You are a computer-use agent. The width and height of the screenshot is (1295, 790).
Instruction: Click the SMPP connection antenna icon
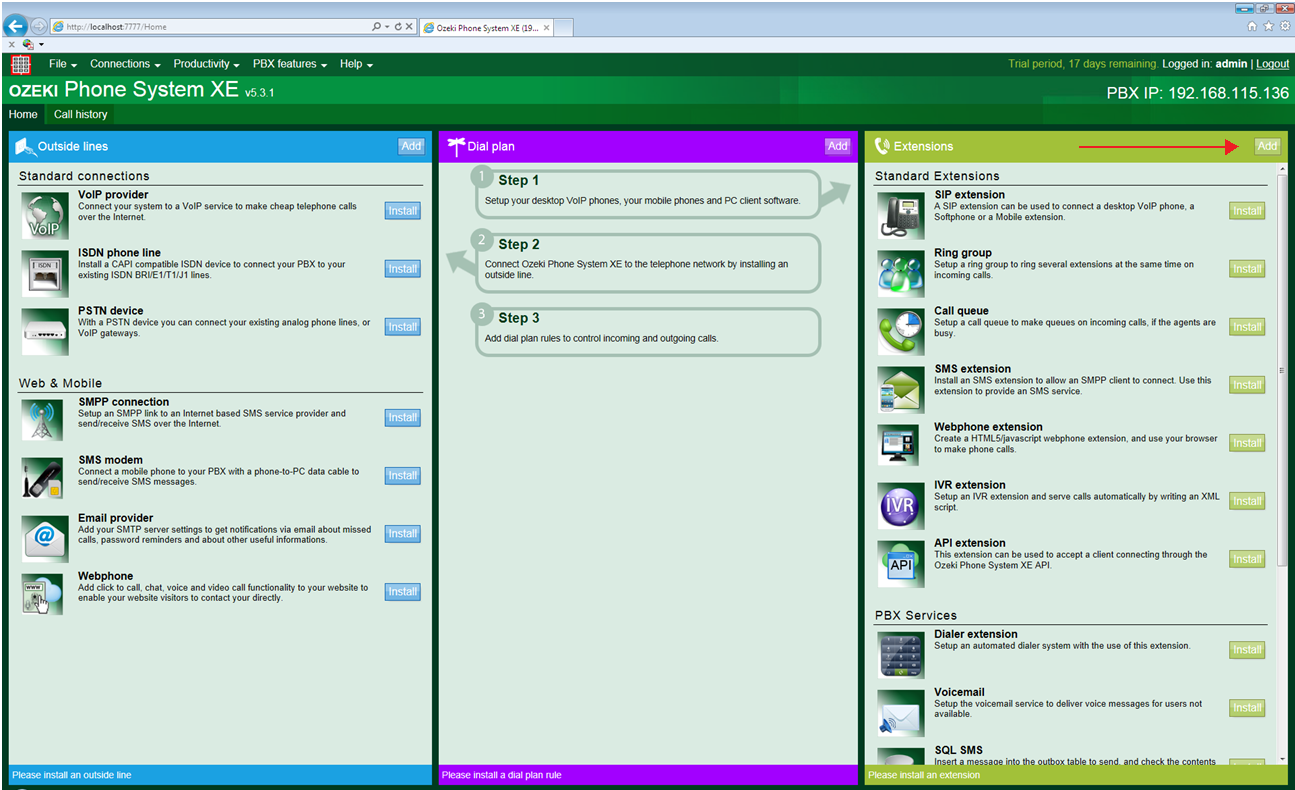[43, 420]
